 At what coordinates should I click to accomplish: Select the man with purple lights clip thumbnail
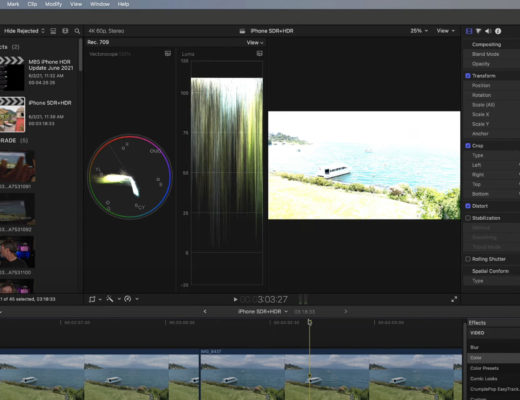pyautogui.click(x=17, y=252)
